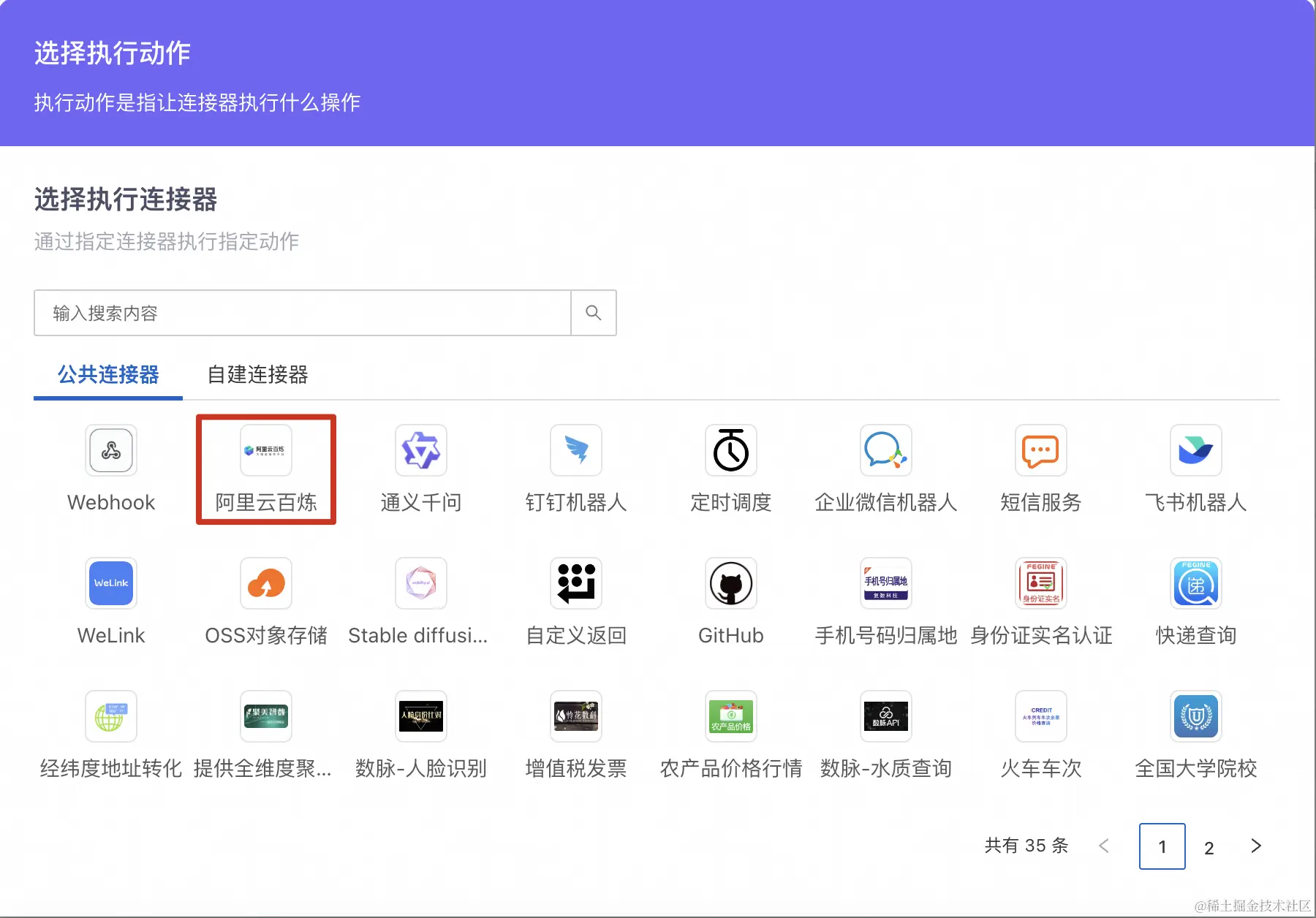Pick the 农产品价格行情 icon
The height and width of the screenshot is (918, 1316).
[x=731, y=716]
